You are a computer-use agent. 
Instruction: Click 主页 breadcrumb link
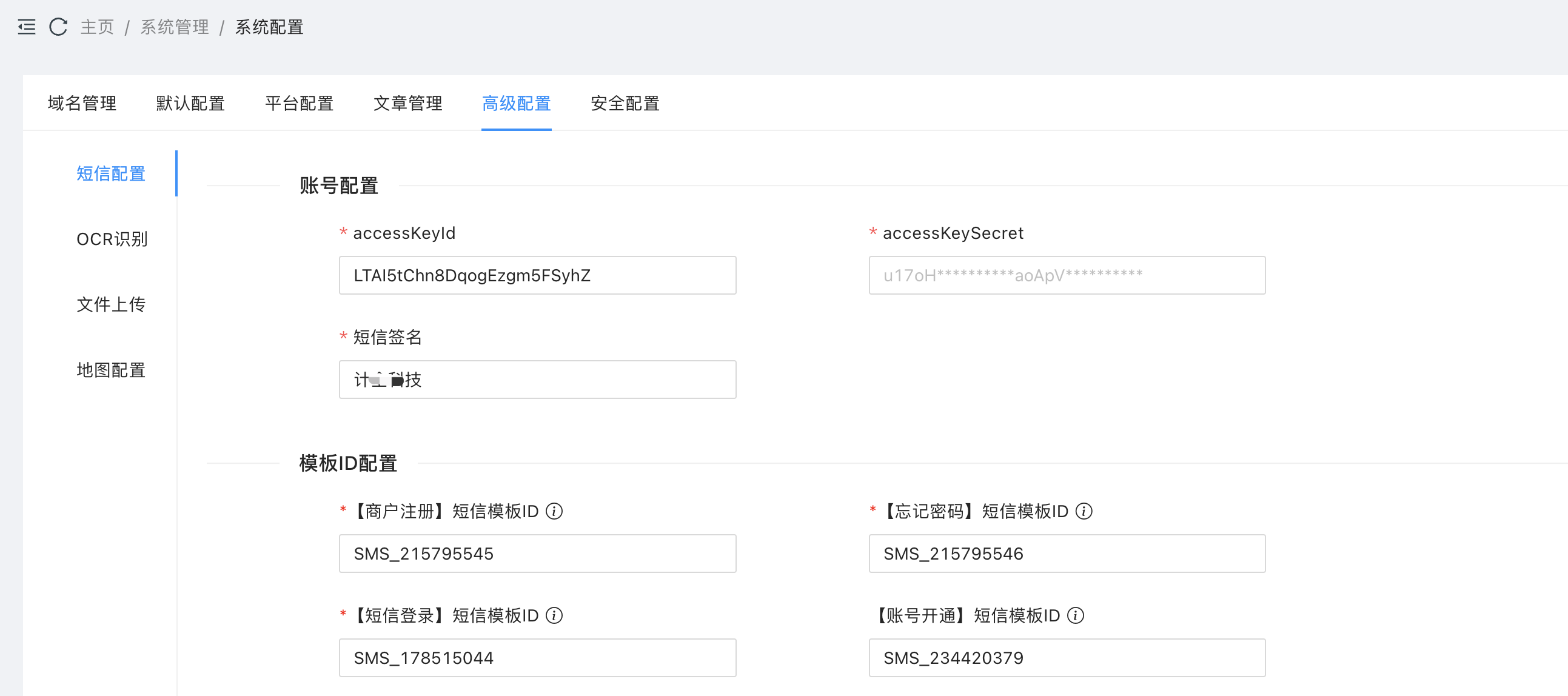(98, 27)
